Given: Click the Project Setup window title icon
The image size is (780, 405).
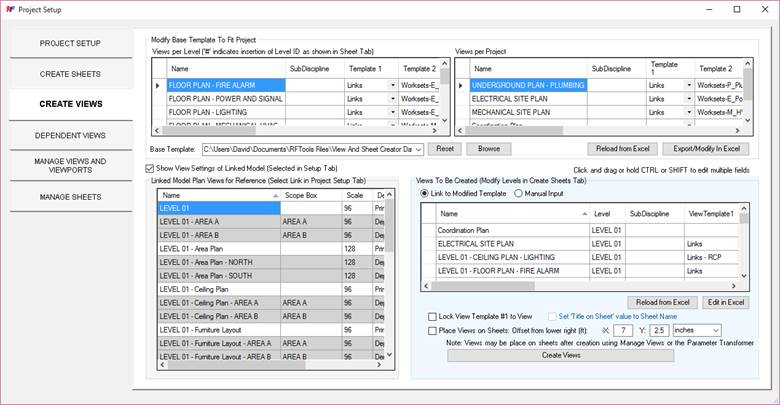Looking at the screenshot, I should pos(11,8).
